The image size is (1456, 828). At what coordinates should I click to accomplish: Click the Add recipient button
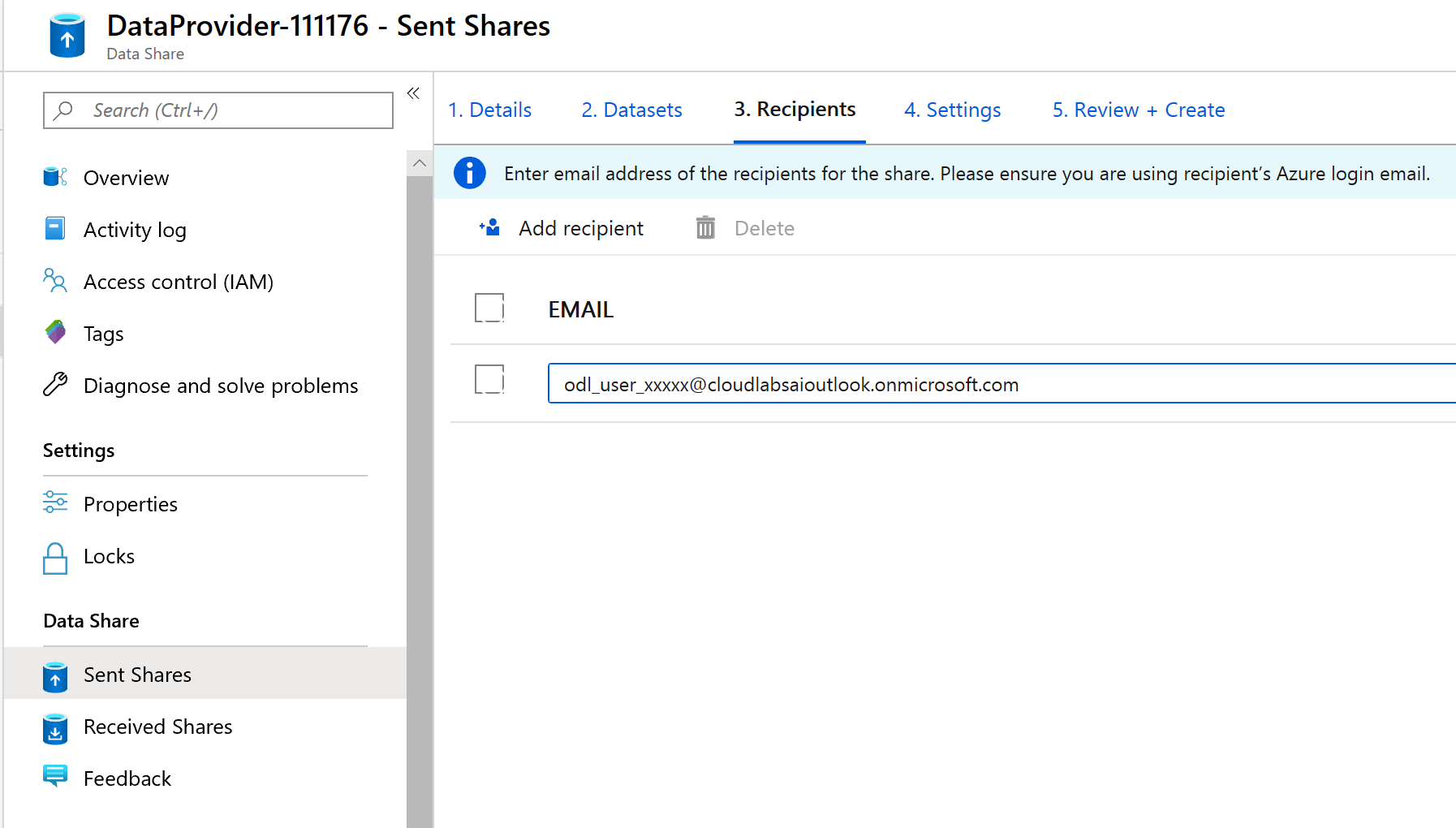click(x=562, y=228)
